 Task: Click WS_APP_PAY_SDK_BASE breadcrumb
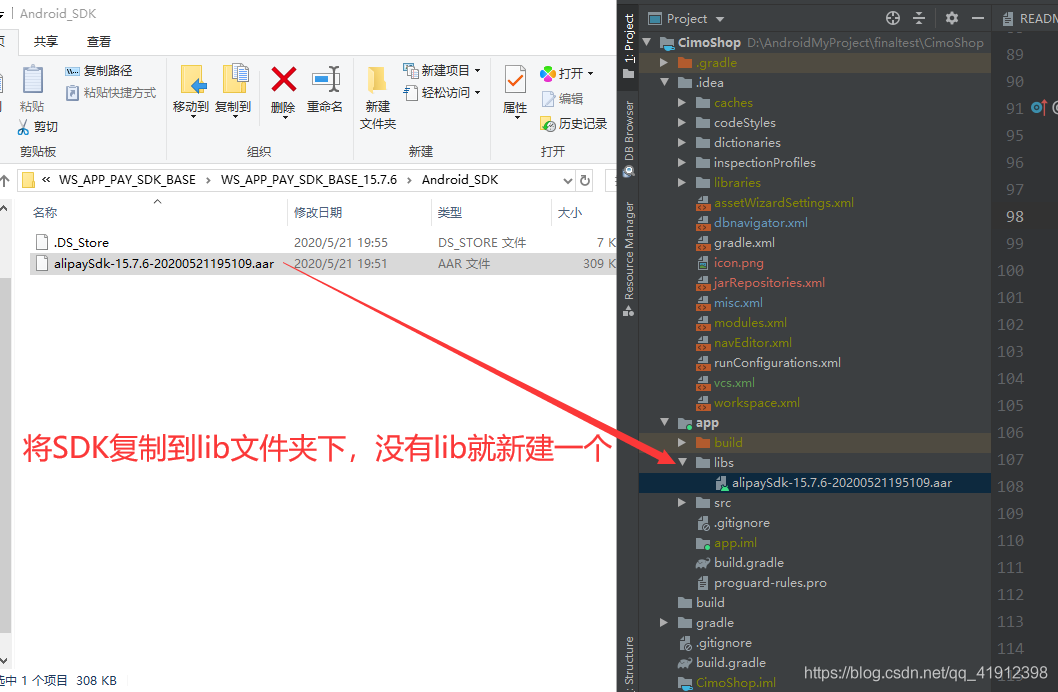point(127,180)
